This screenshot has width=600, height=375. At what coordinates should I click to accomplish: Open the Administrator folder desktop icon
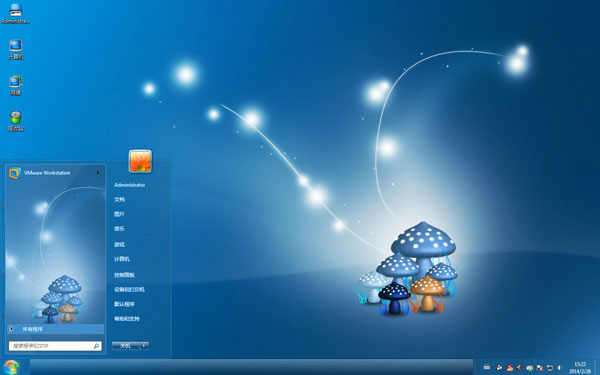pyautogui.click(x=15, y=13)
